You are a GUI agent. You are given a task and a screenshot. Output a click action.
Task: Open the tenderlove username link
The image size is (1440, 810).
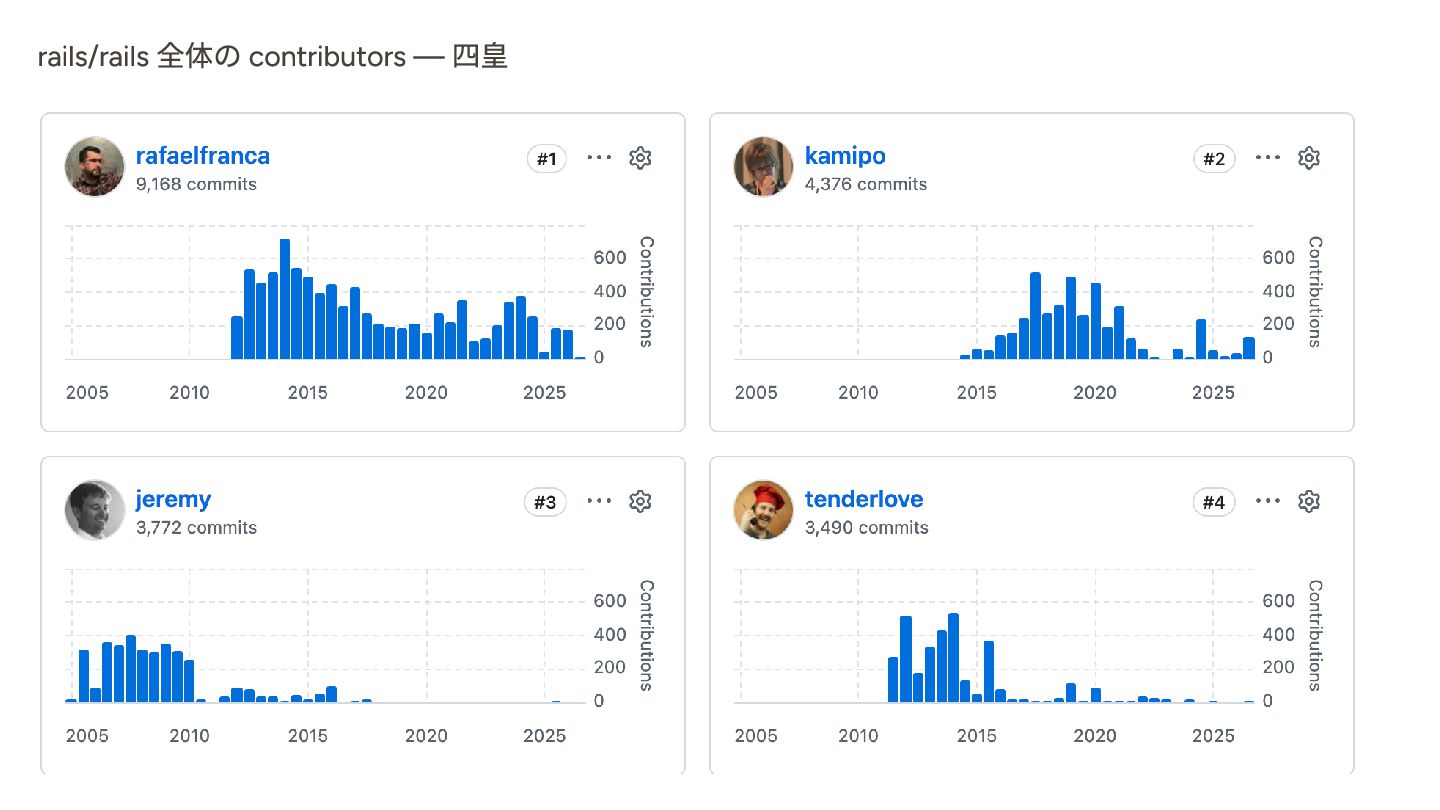[x=864, y=499]
